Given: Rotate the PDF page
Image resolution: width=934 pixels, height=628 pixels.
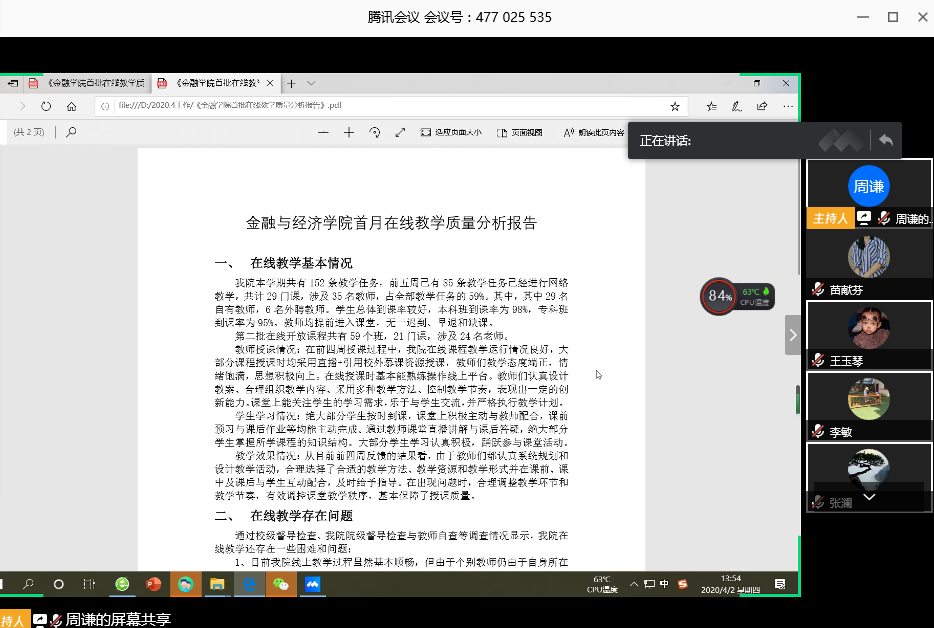Looking at the screenshot, I should pyautogui.click(x=375, y=132).
